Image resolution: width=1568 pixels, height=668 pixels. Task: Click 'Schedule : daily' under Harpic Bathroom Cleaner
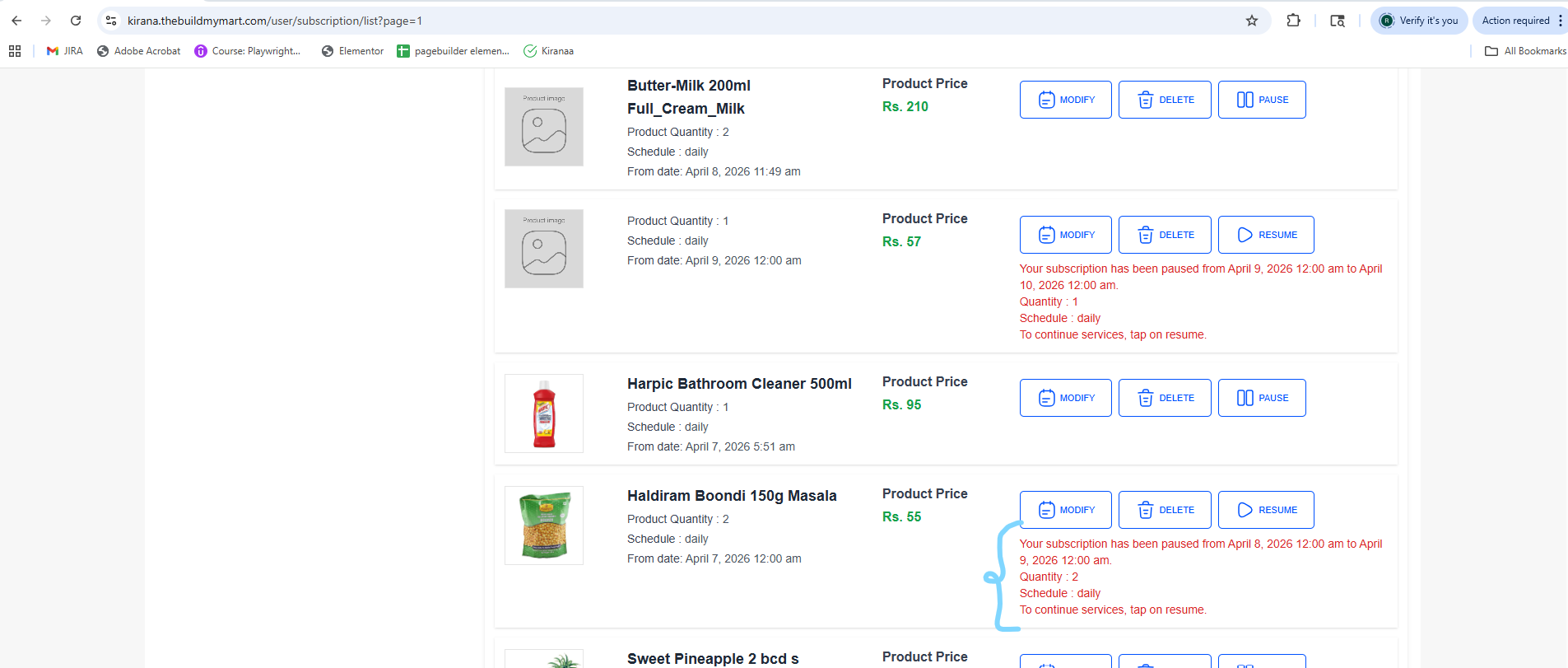tap(668, 427)
